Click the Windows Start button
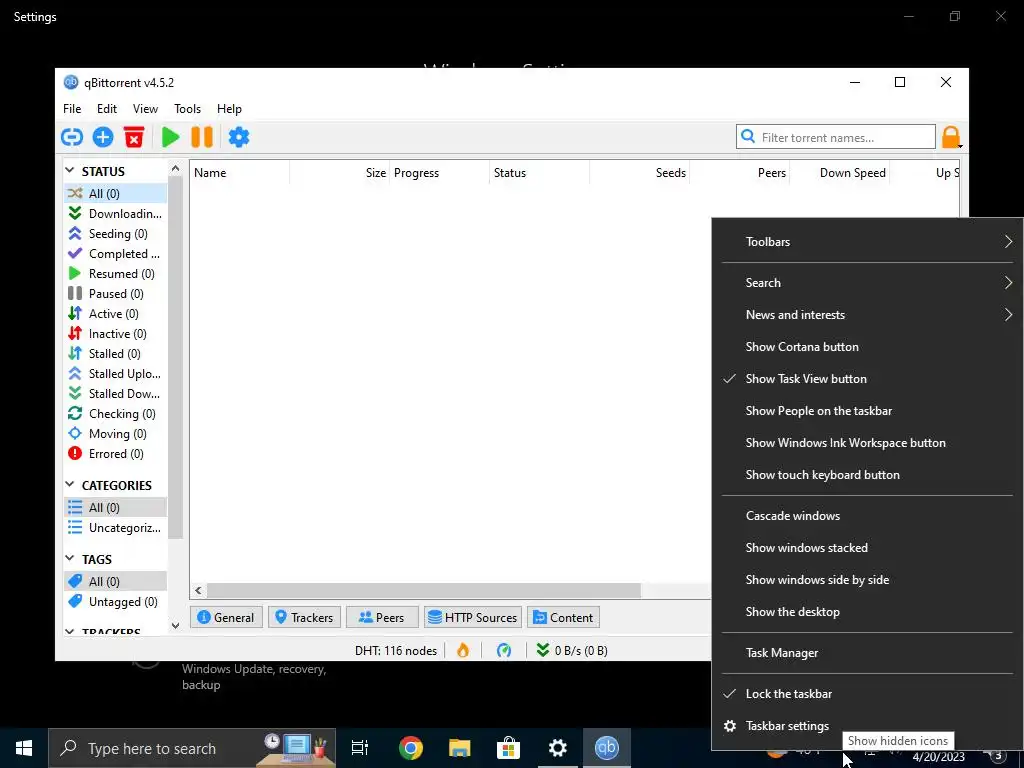 24,748
